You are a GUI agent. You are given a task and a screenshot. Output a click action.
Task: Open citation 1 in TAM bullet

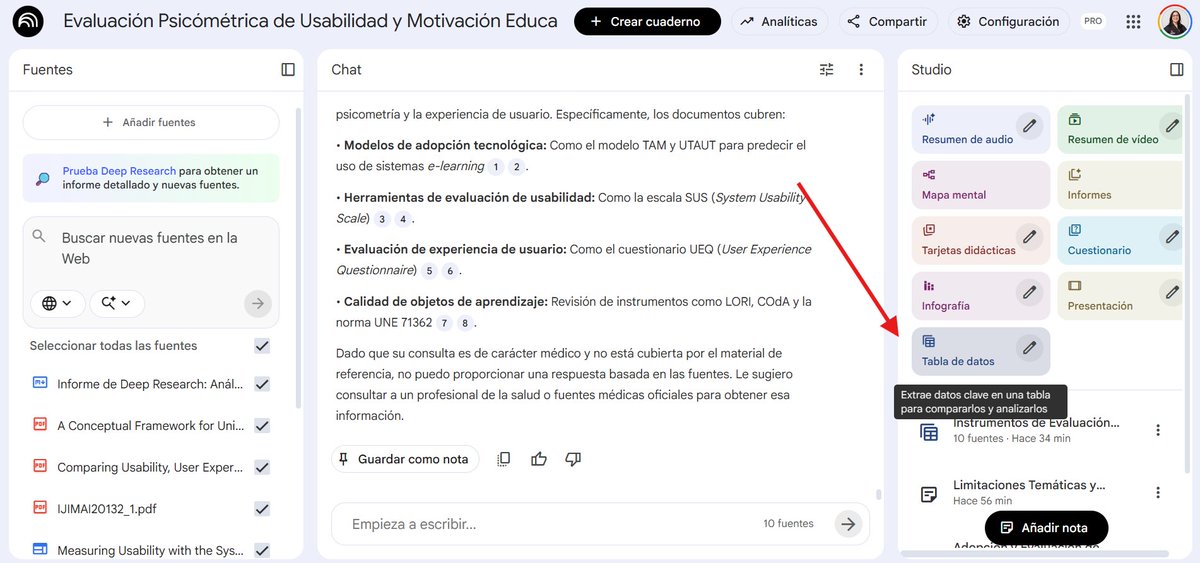(x=495, y=167)
